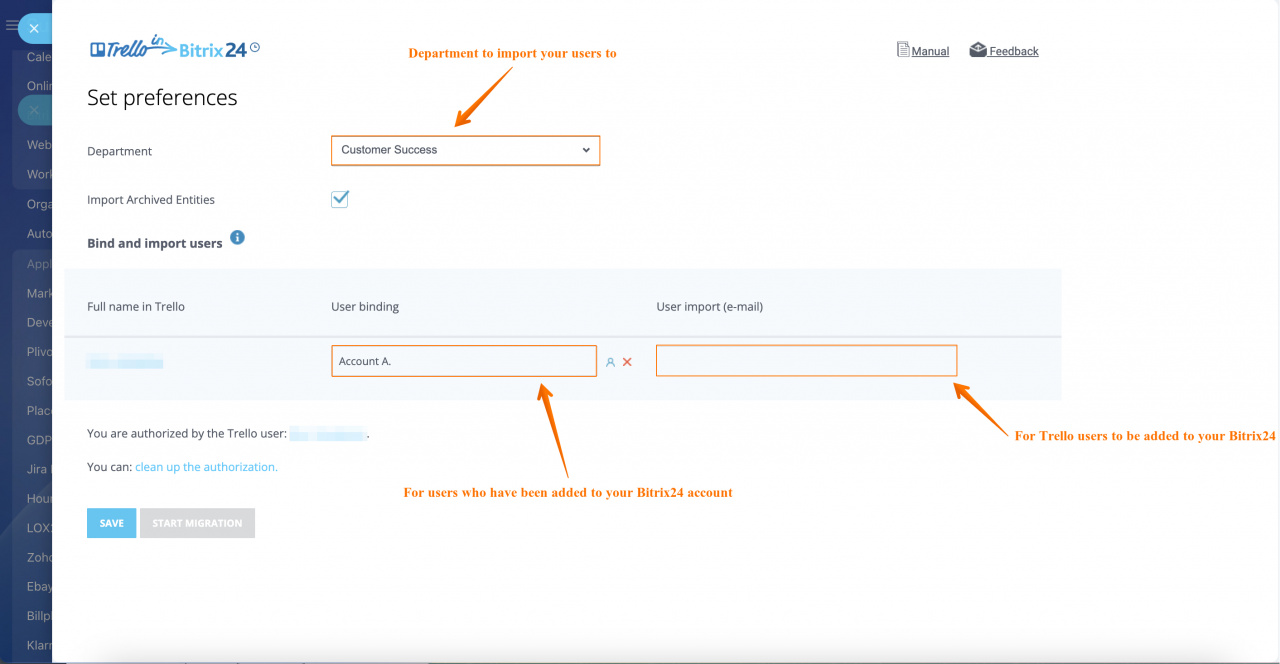This screenshot has height=664, width=1280.
Task: Click the info icon beside "Bind and import users"
Action: point(237,239)
